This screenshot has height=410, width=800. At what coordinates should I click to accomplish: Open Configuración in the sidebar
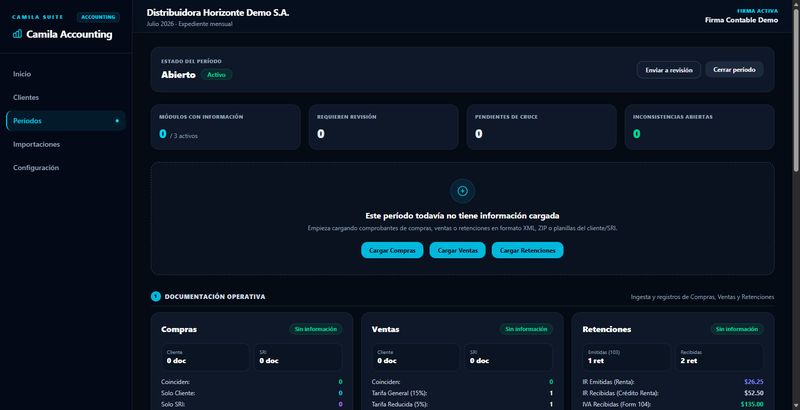click(x=65, y=168)
